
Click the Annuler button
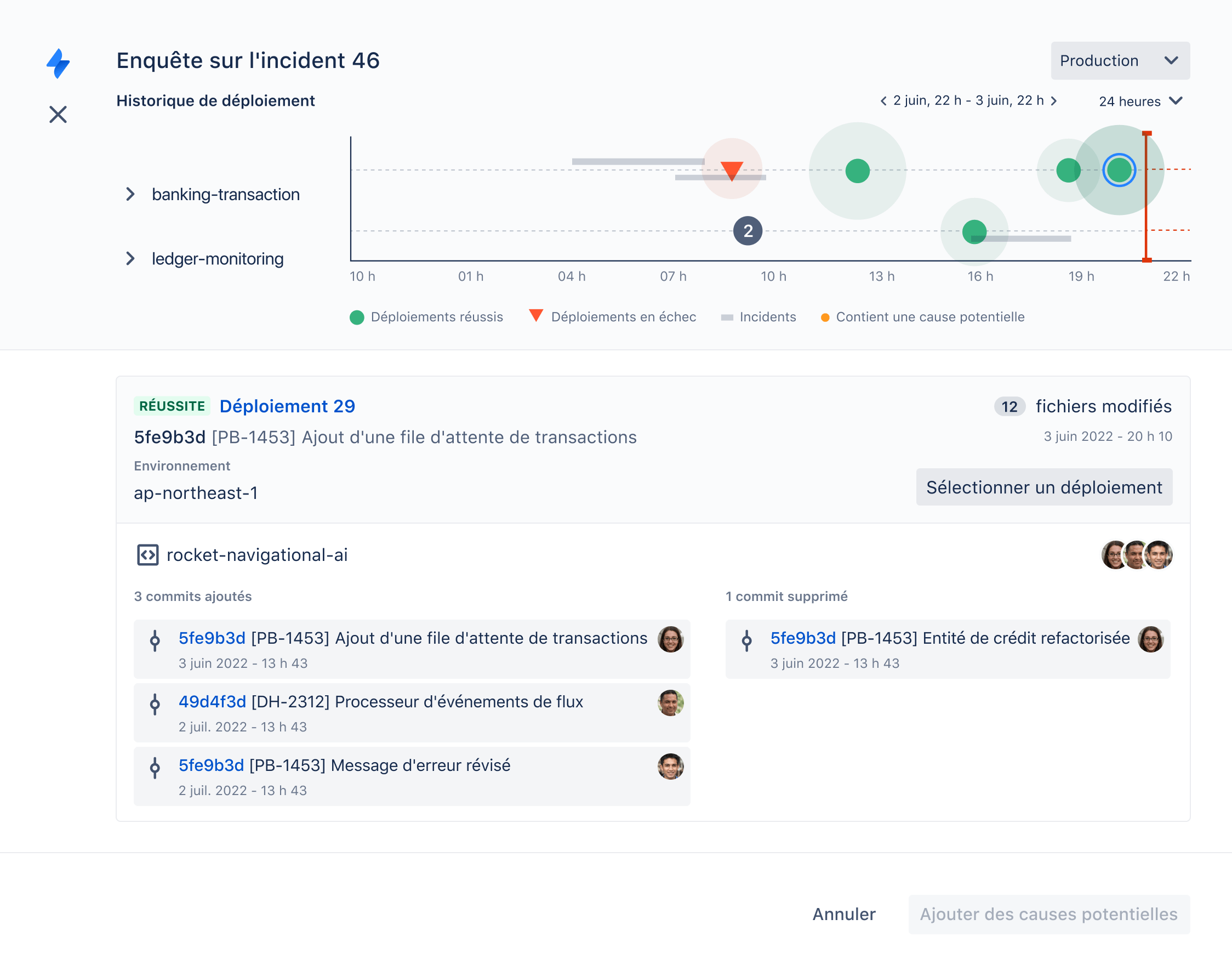click(x=843, y=914)
